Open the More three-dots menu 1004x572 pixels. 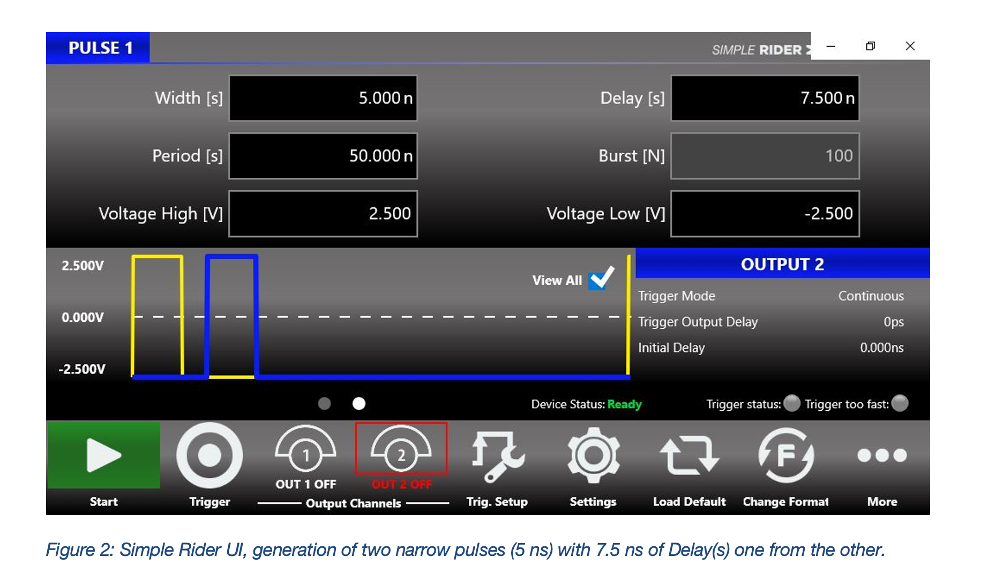[882, 455]
